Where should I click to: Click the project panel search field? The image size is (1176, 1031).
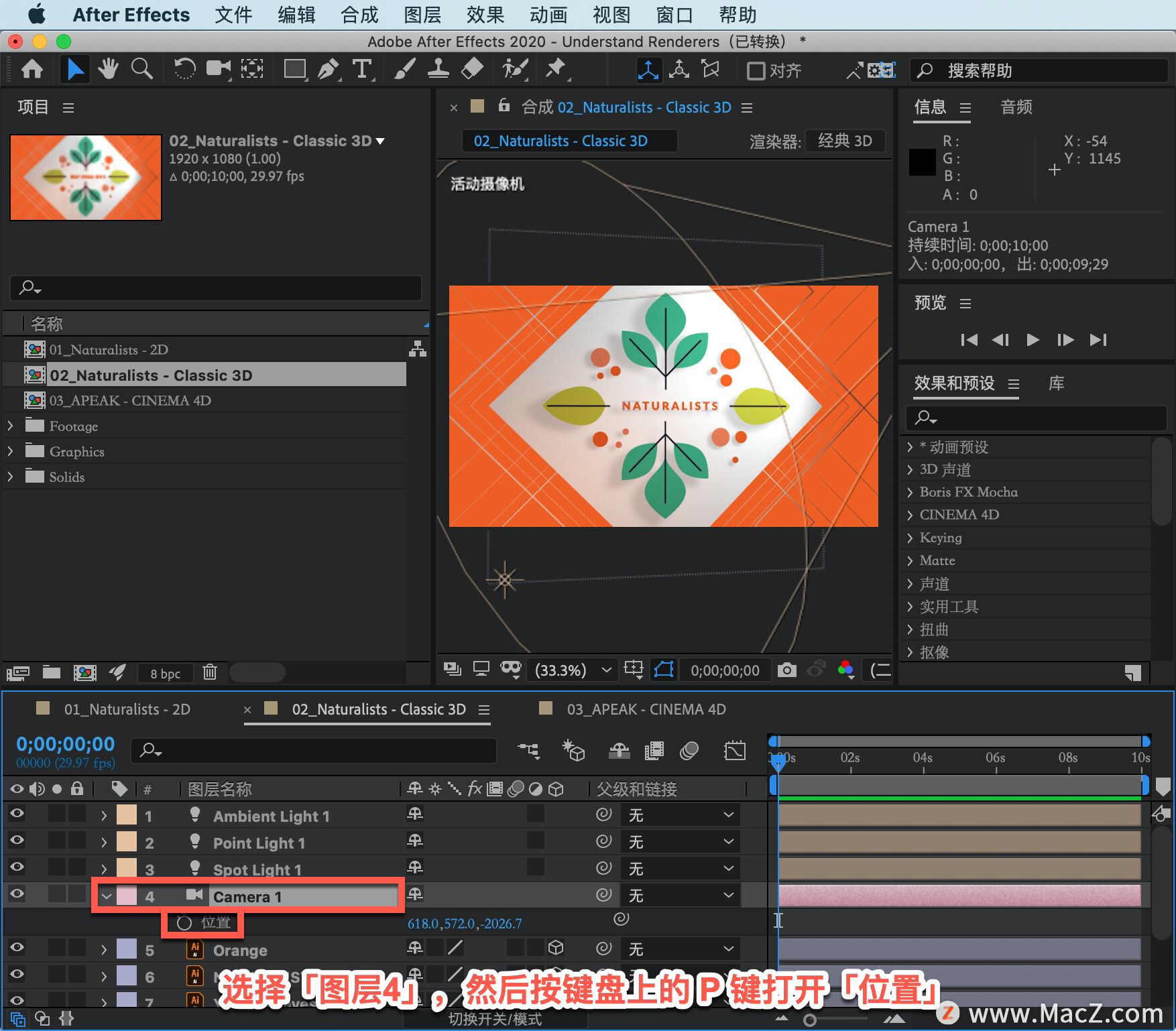point(215,288)
